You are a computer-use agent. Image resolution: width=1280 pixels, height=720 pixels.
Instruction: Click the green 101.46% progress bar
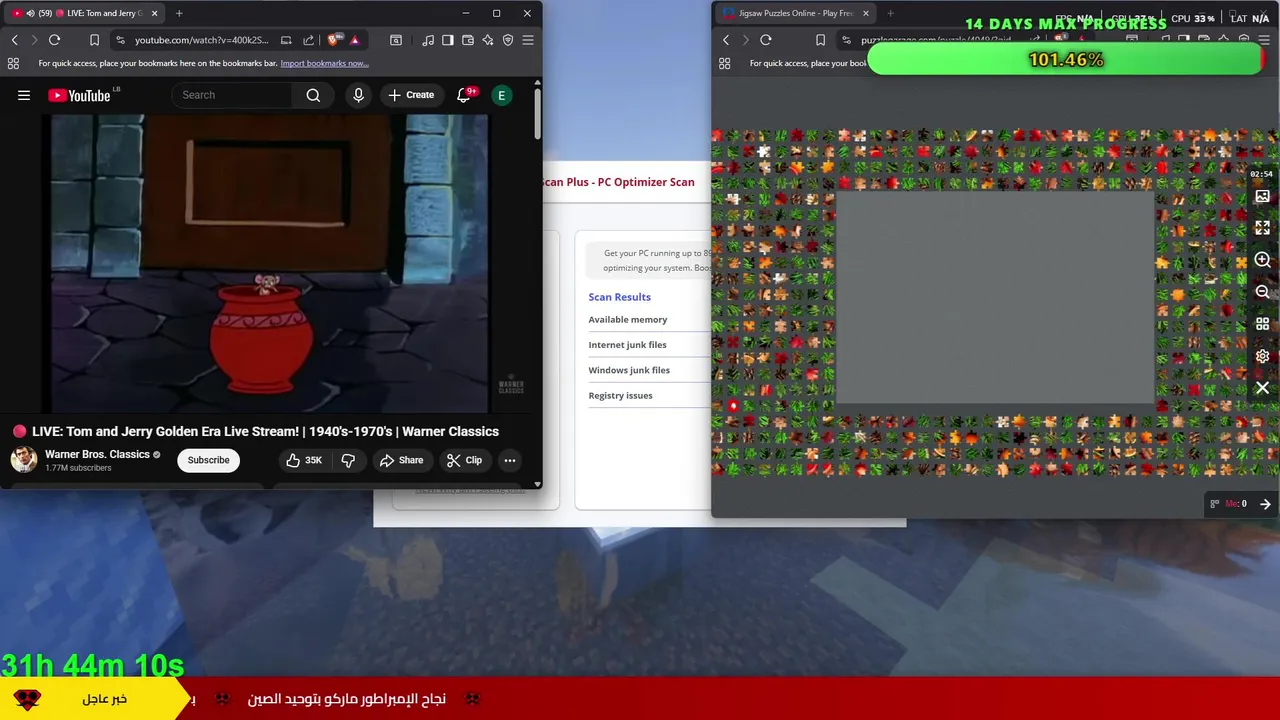(x=1066, y=60)
